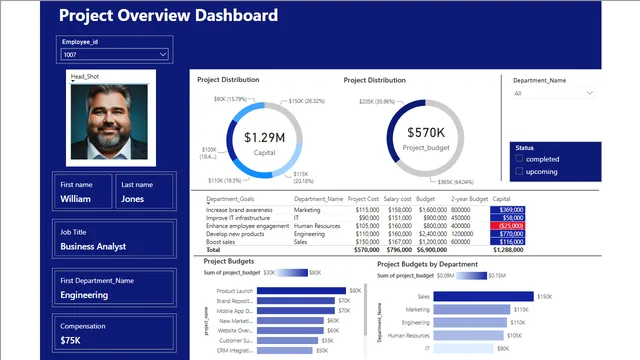This screenshot has height=360, width=640.
Task: Click the CRM Integrati... bar
Action: pyautogui.click(x=284, y=350)
